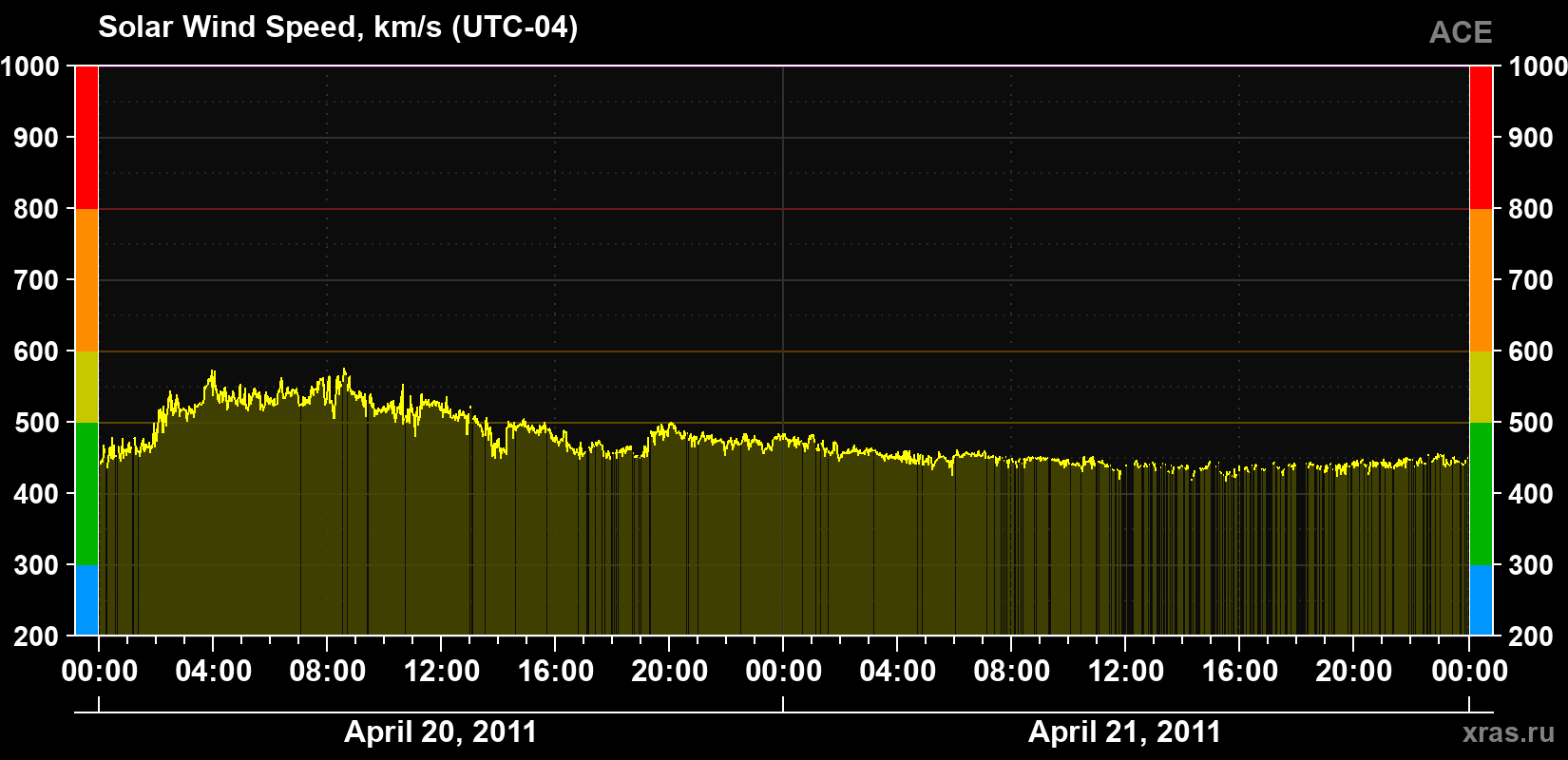1568x760 pixels.
Task: Click the "16:00" time label under April 20
Action: point(556,672)
